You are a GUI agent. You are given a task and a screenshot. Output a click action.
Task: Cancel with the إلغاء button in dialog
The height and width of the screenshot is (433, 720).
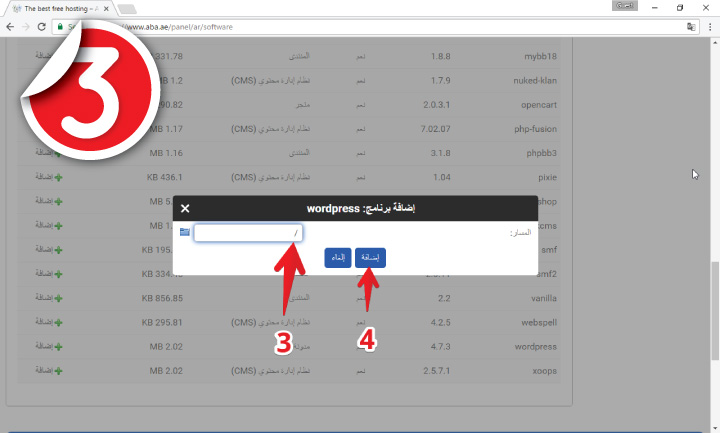tap(338, 258)
